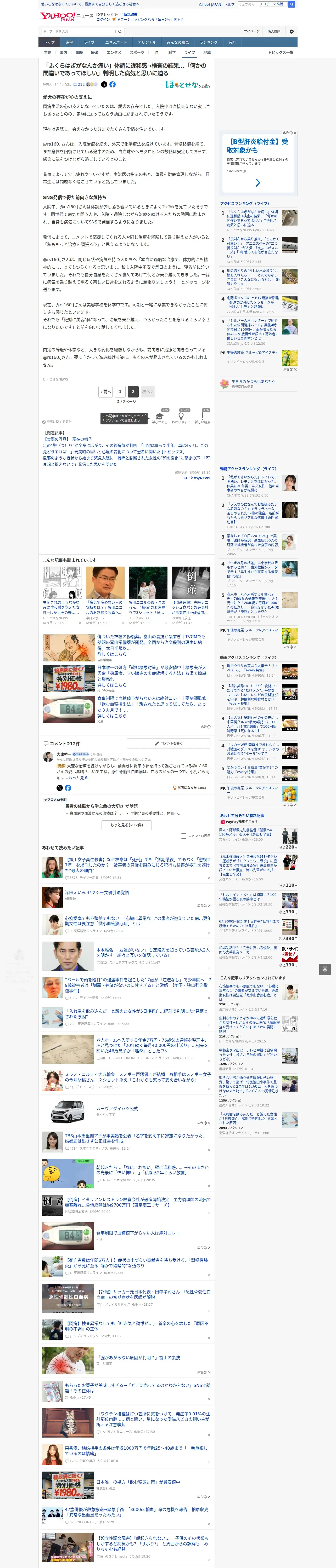Image resolution: width=336 pixels, height=1568 pixels.
Task: Open the 倒産 thumbnail in こんな記事も読まれています
Action: [191, 583]
